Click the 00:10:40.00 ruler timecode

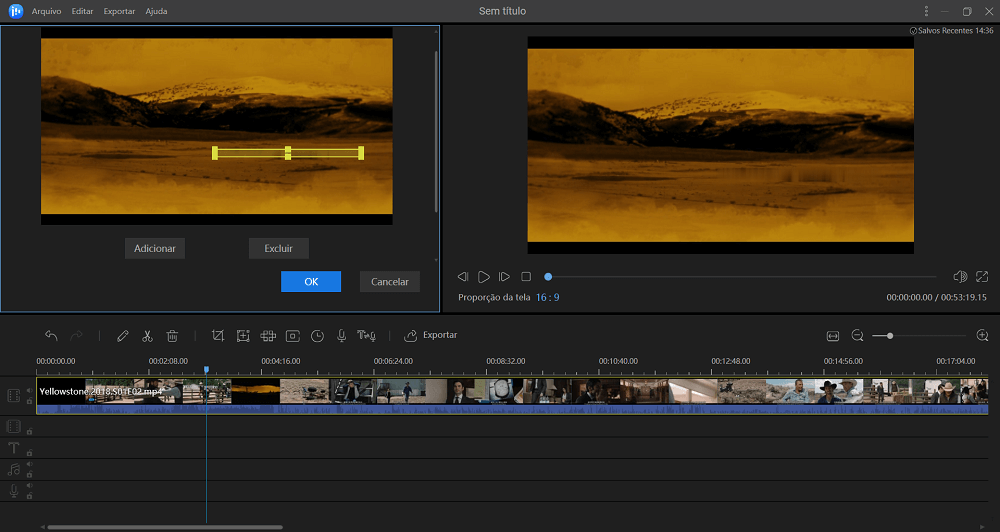point(618,361)
